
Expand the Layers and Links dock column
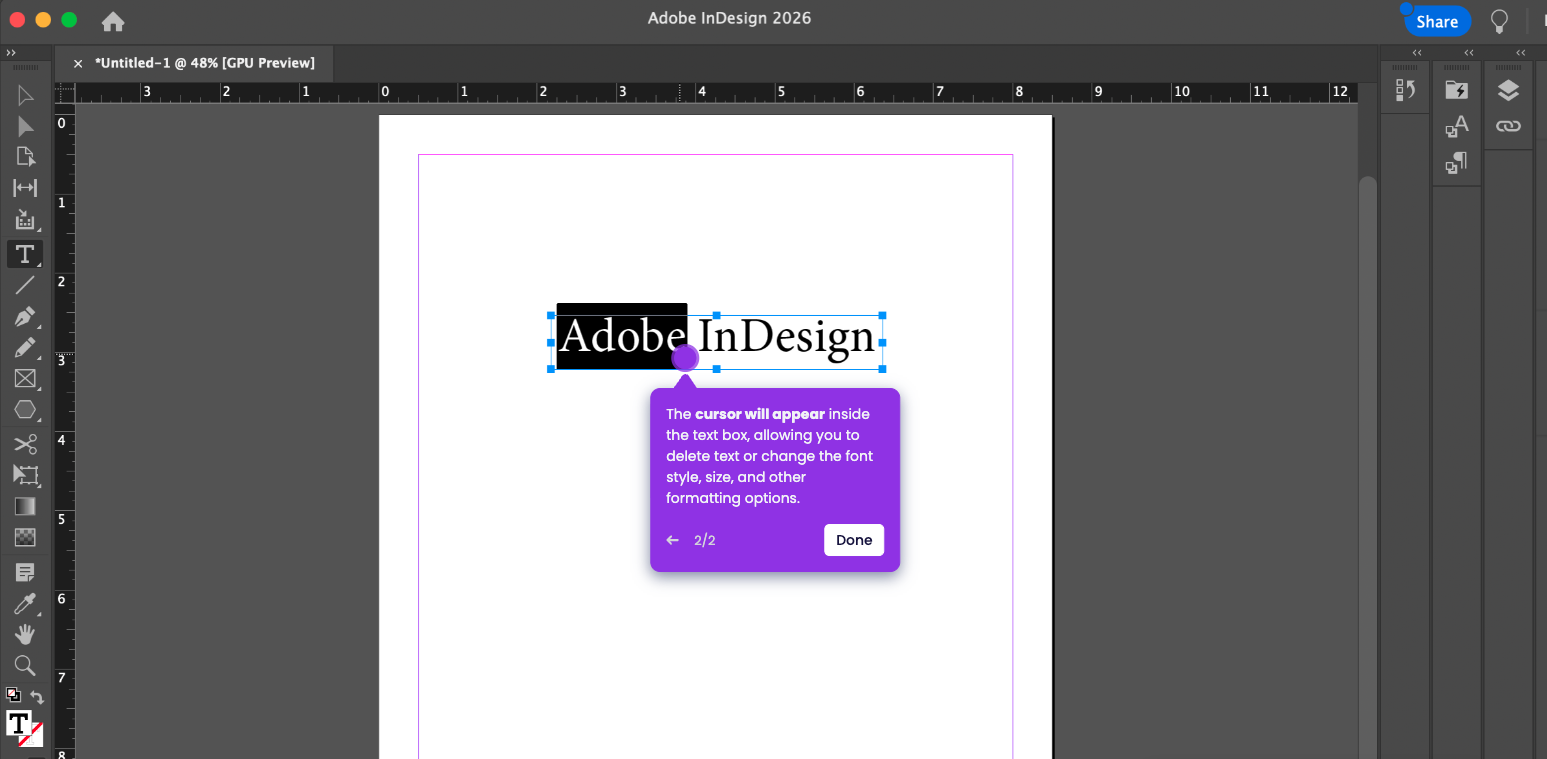point(1520,53)
